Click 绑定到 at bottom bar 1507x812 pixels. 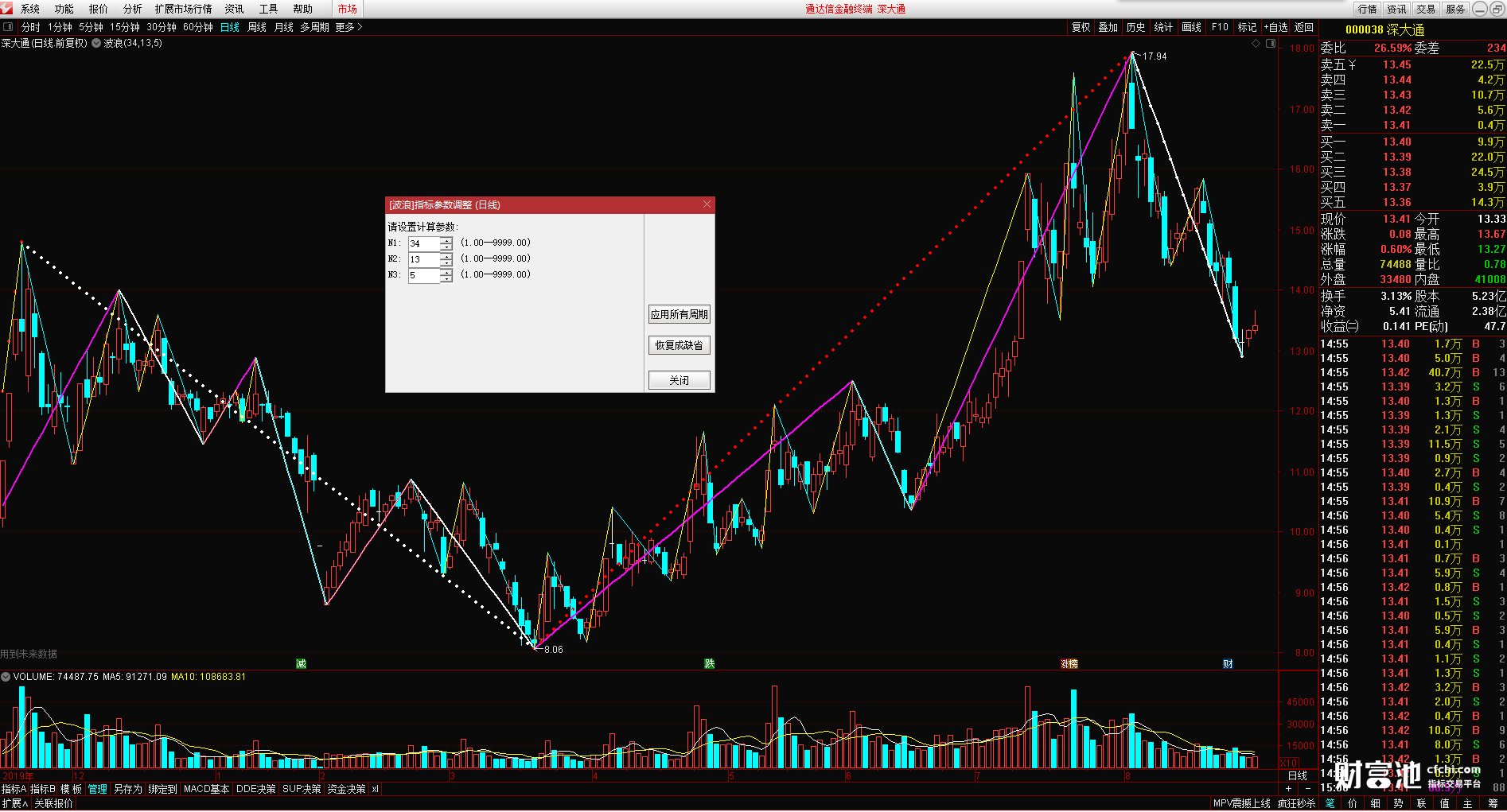(x=162, y=789)
